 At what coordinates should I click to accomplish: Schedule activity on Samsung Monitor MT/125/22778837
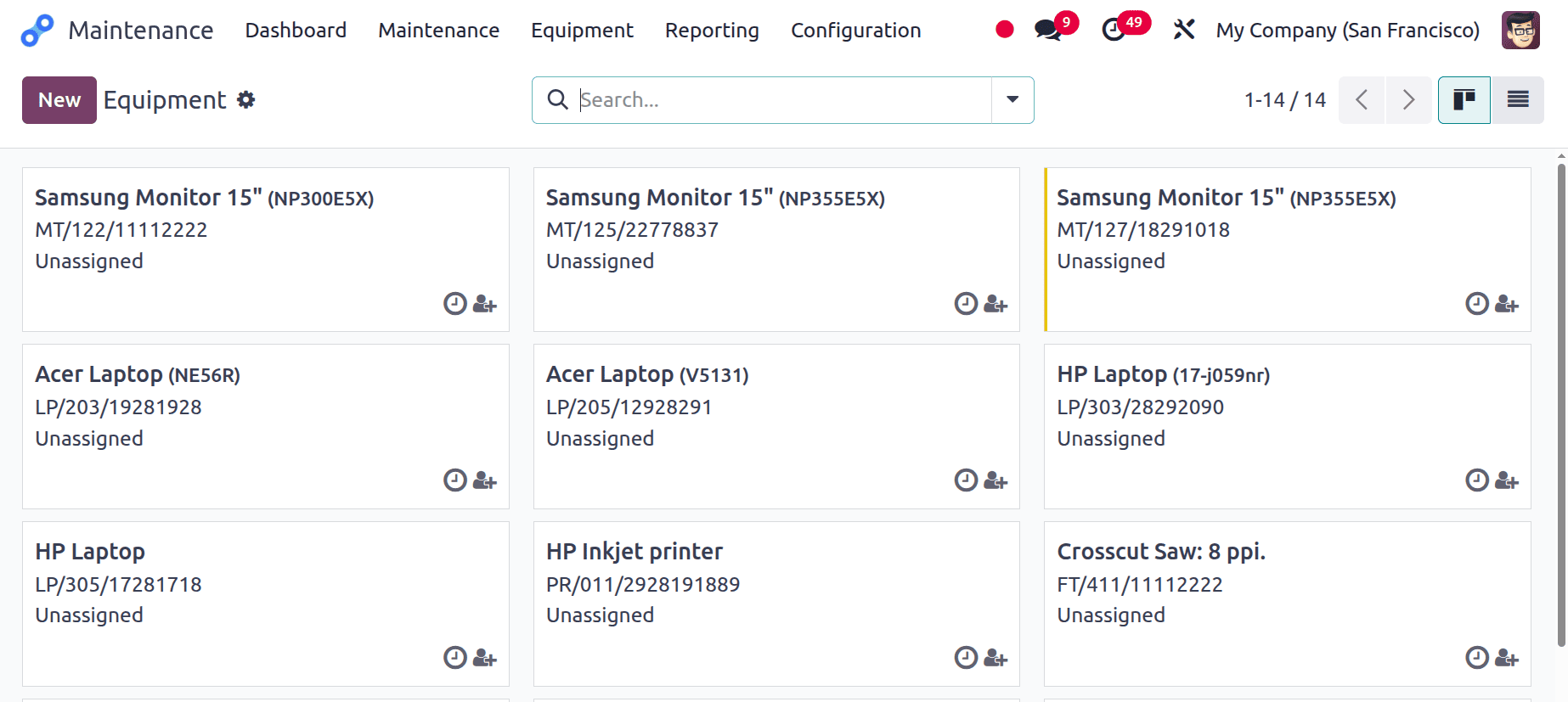(966, 304)
